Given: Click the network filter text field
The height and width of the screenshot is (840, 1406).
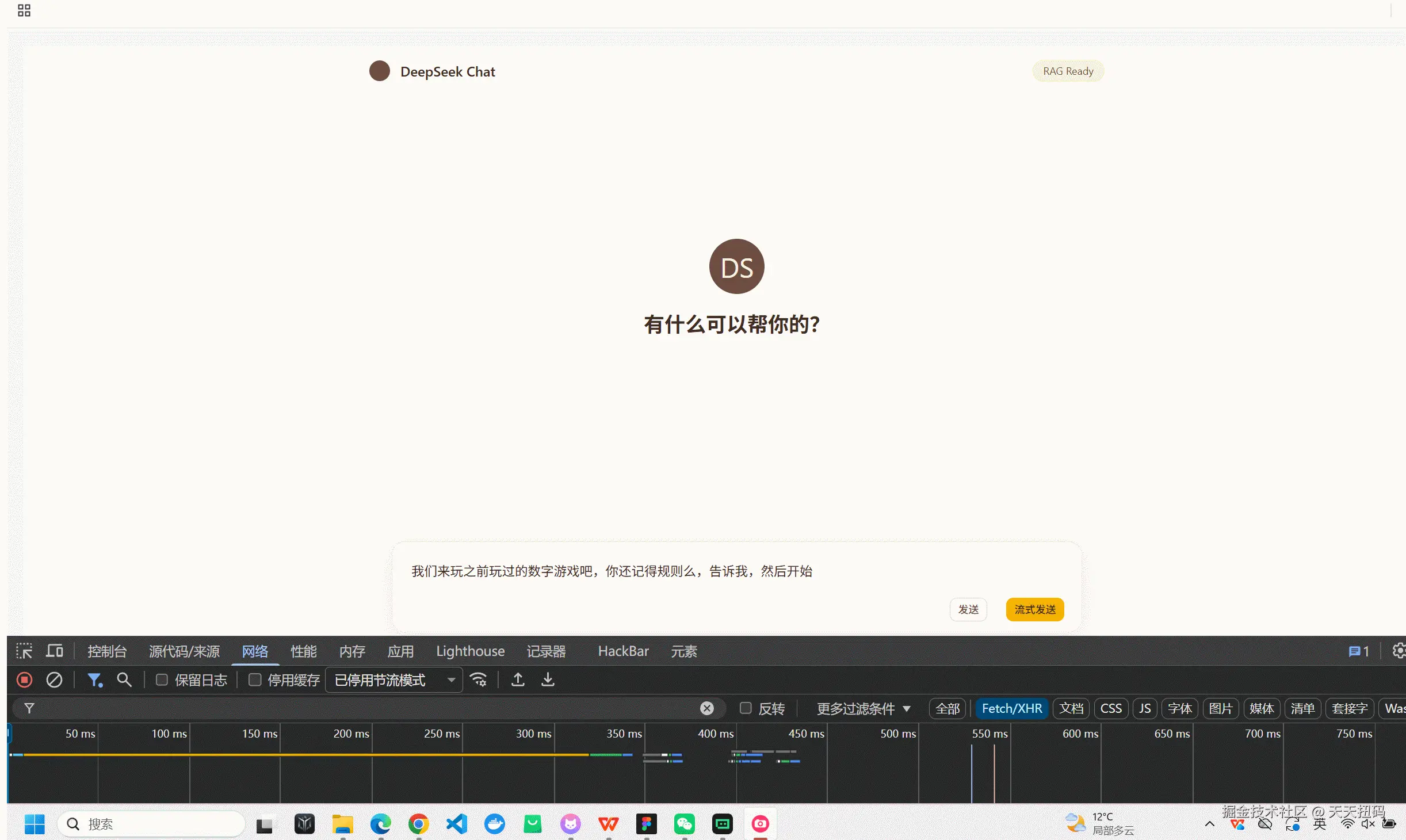Looking at the screenshot, I should (x=368, y=708).
